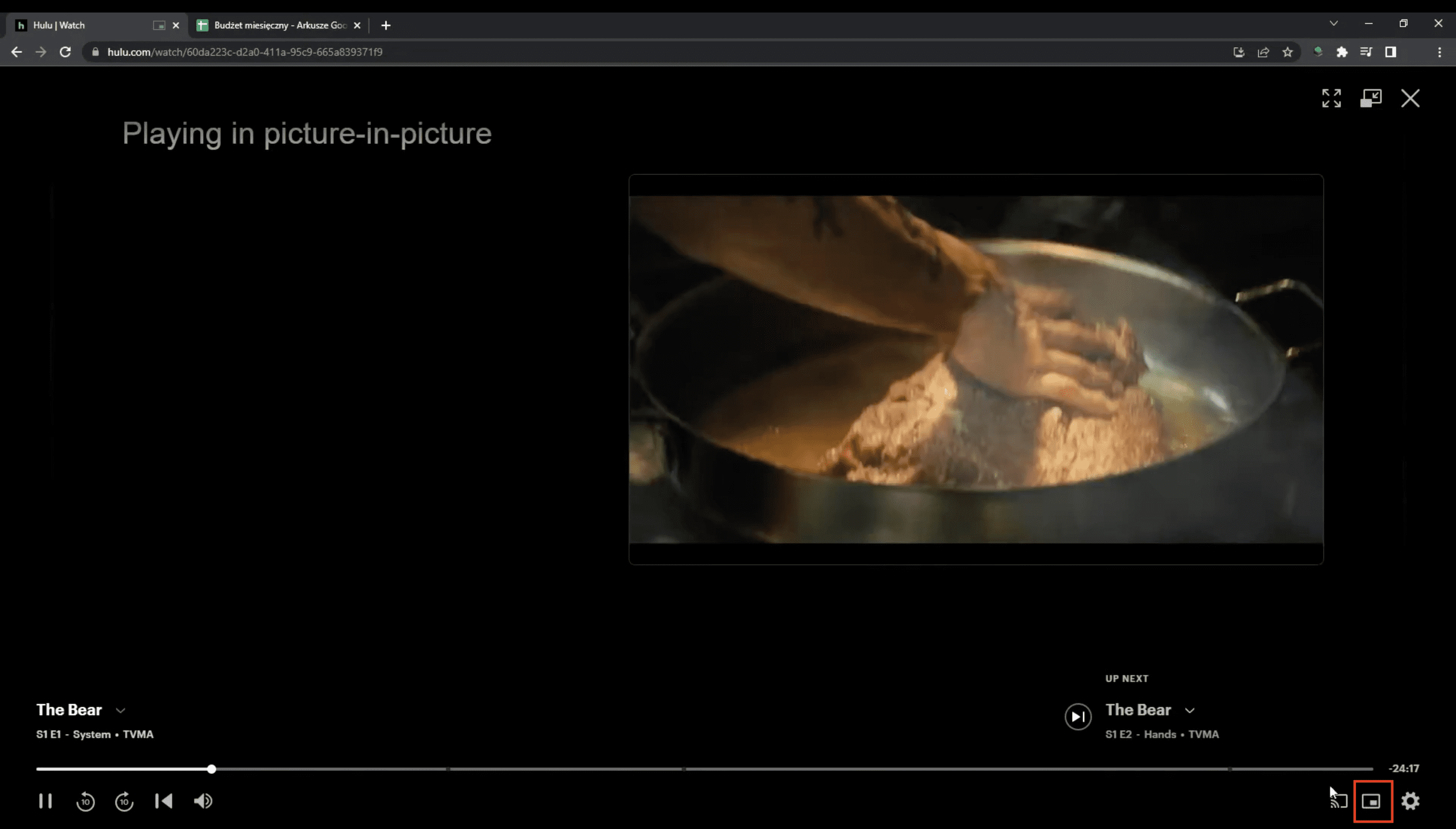Restart episode from the beginning
1456x829 pixels.
tap(163, 801)
